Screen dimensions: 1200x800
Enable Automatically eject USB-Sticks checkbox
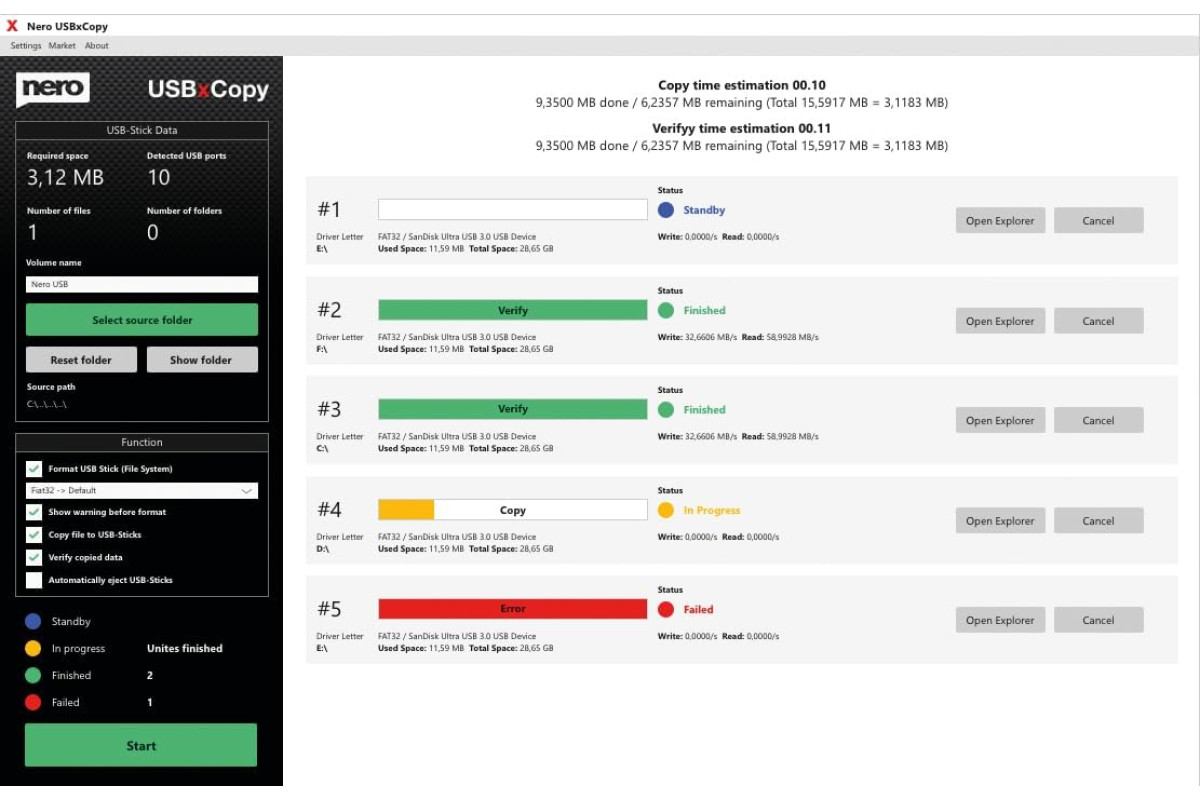pos(34,580)
